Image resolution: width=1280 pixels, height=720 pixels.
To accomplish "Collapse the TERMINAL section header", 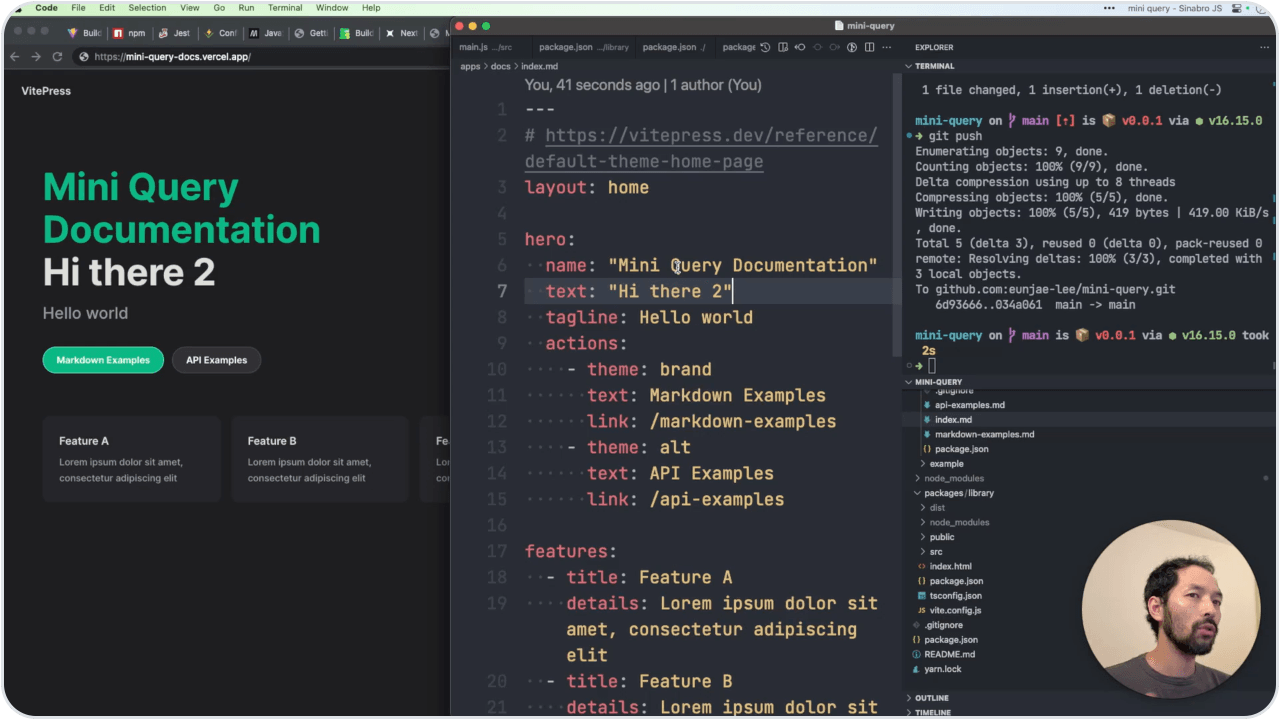I will tap(1090, 66).
